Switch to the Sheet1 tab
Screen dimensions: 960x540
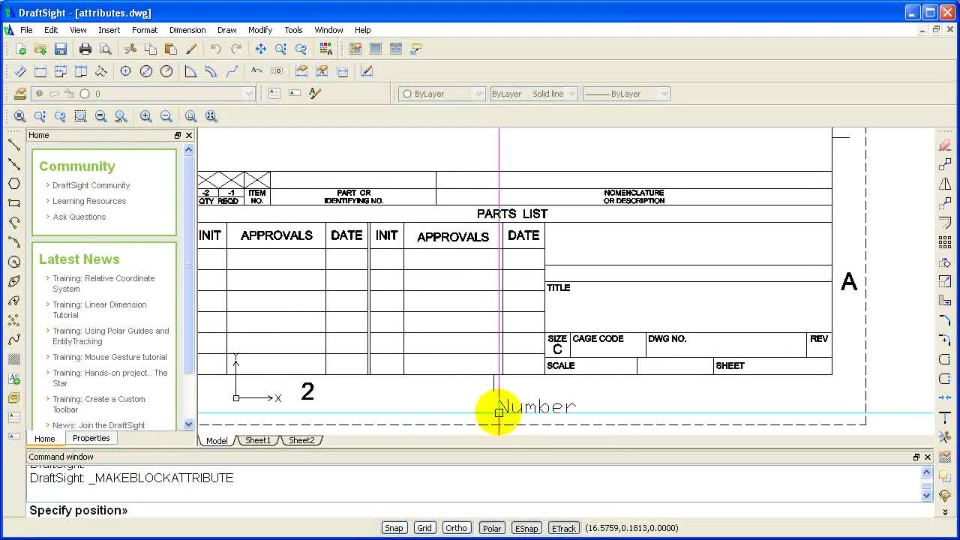pyautogui.click(x=258, y=440)
